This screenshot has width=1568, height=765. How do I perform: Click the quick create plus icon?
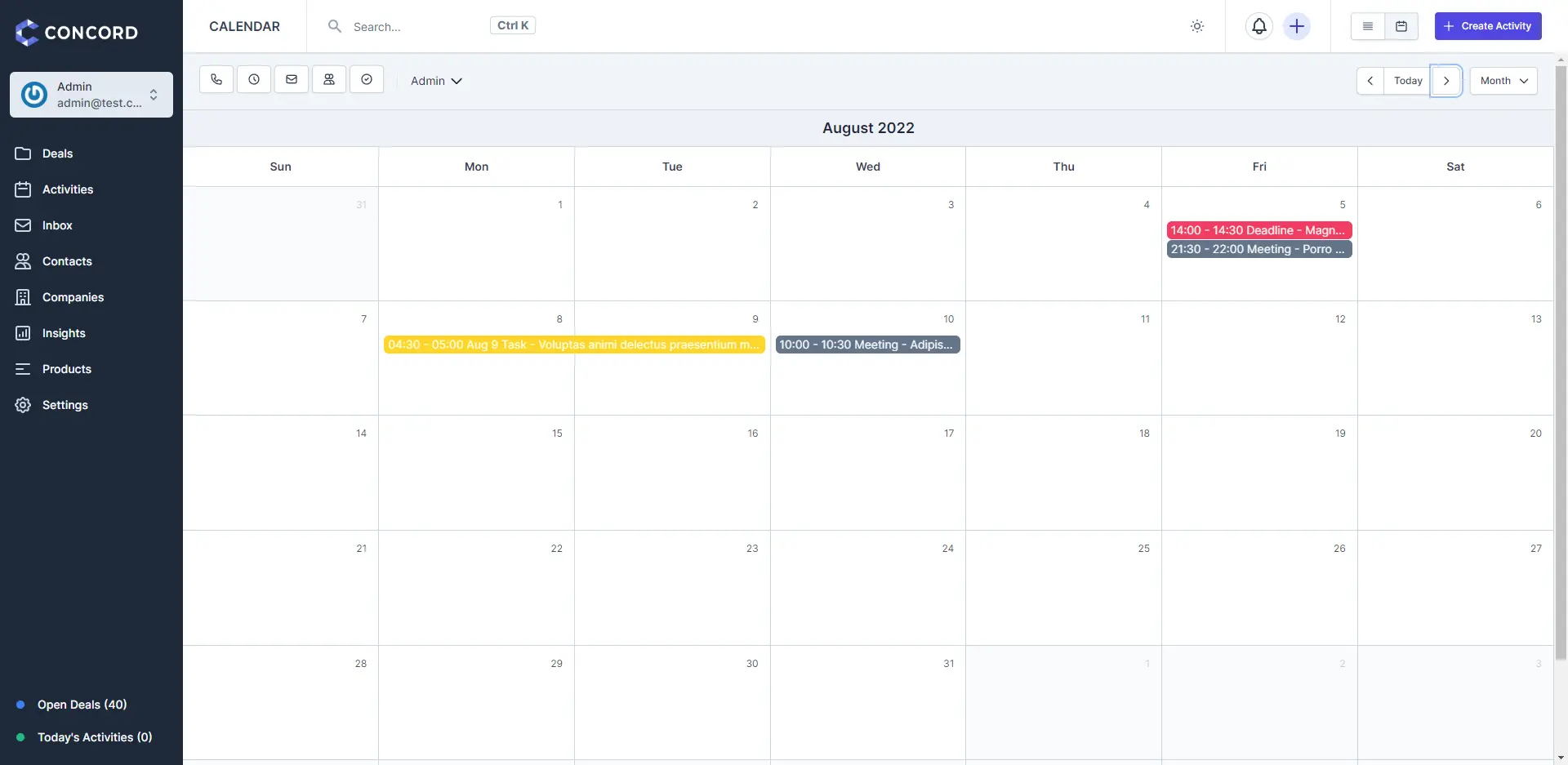coord(1297,26)
